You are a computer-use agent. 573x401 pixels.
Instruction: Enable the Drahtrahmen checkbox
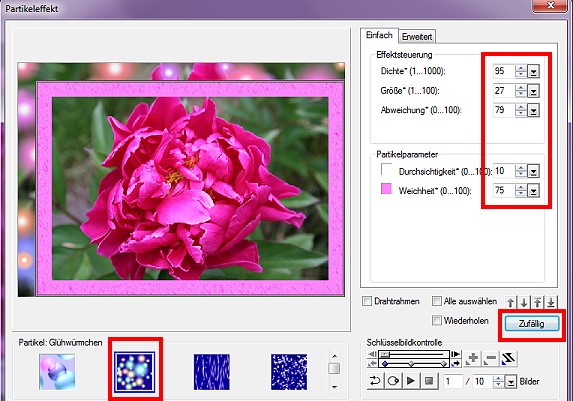[367, 301]
